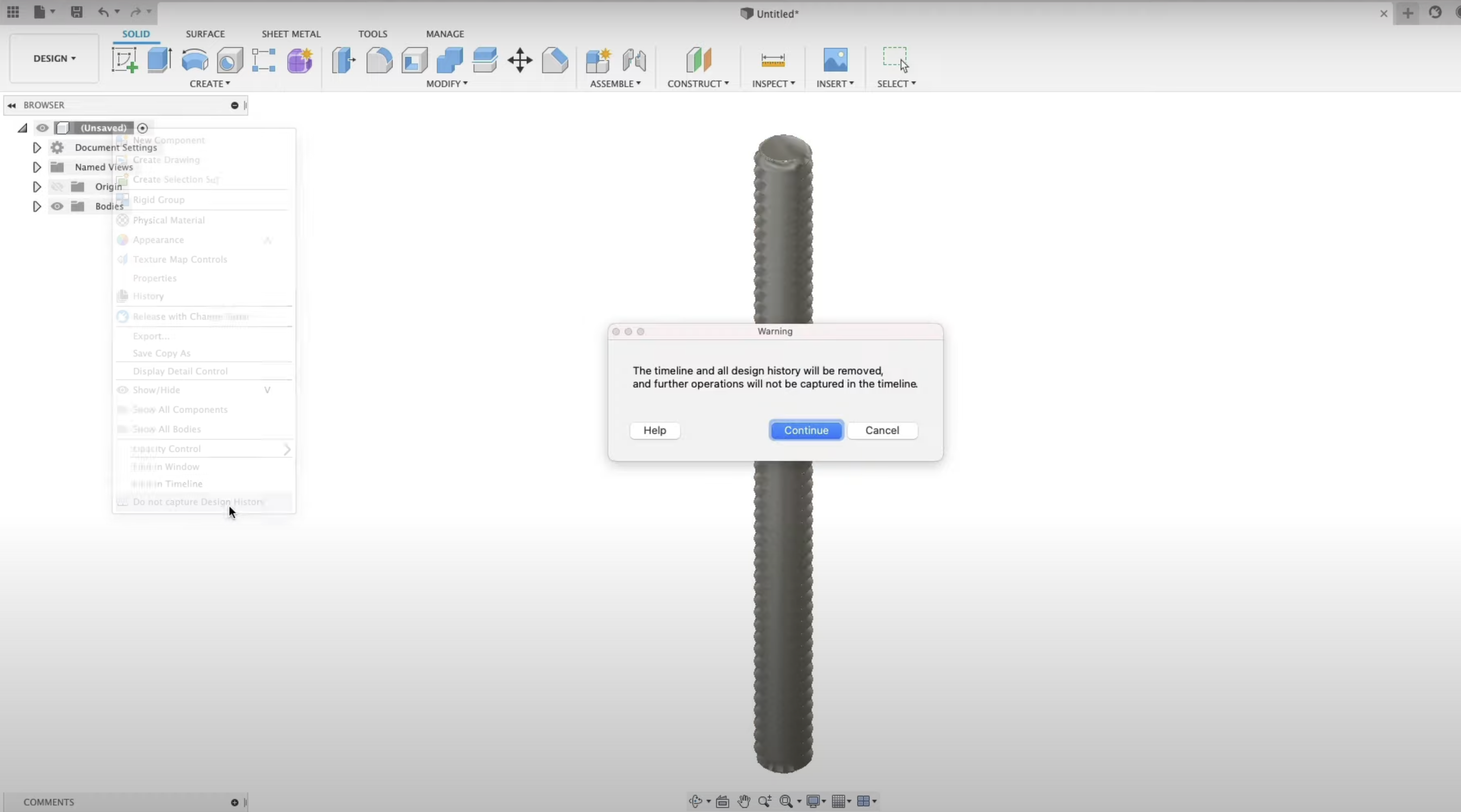Select the Hole tool
This screenshot has width=1461, height=812.
pos(230,60)
